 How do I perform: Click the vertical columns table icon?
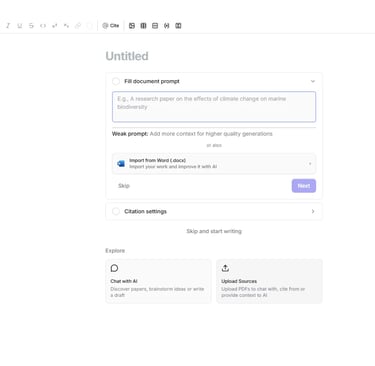pyautogui.click(x=143, y=26)
